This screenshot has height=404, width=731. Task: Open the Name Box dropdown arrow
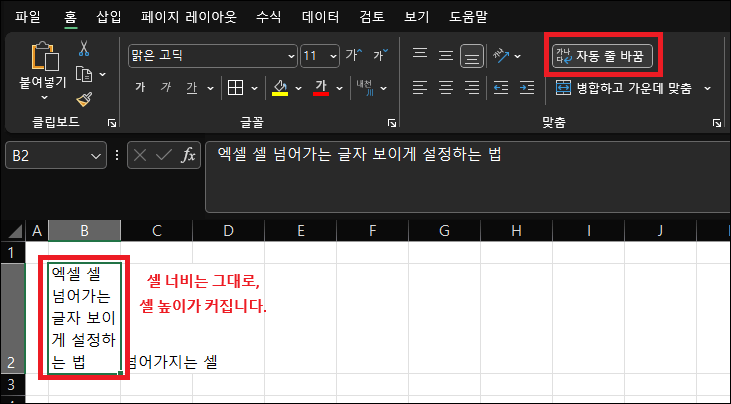click(x=96, y=156)
